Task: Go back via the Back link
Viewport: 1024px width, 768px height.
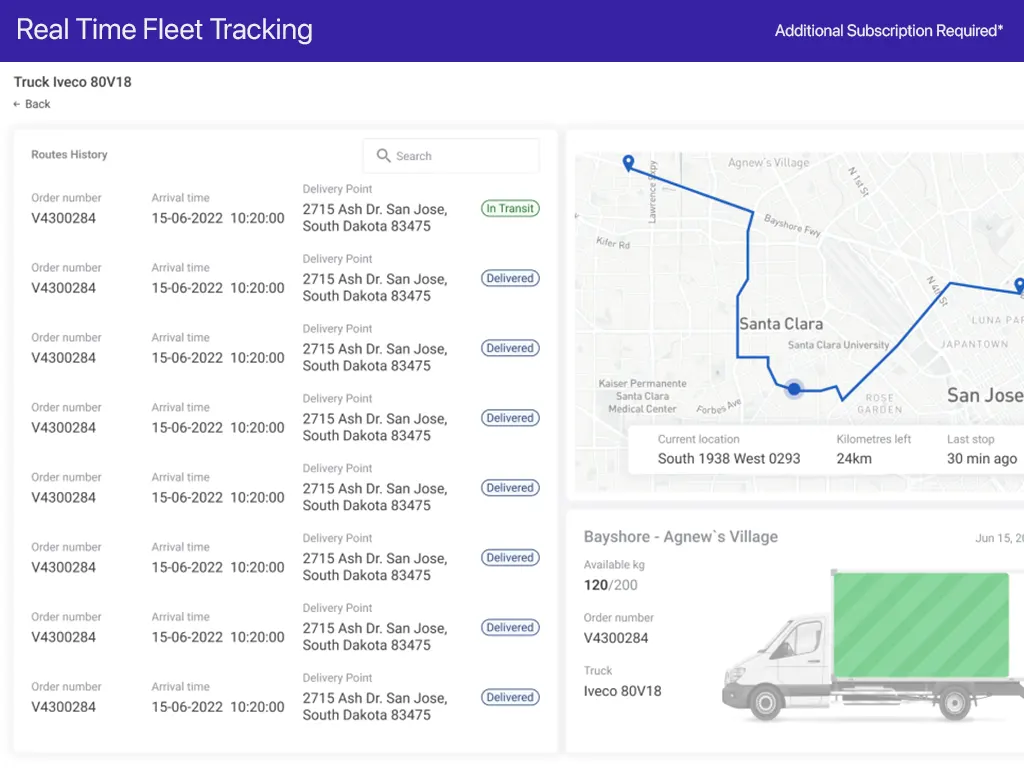Action: point(38,104)
